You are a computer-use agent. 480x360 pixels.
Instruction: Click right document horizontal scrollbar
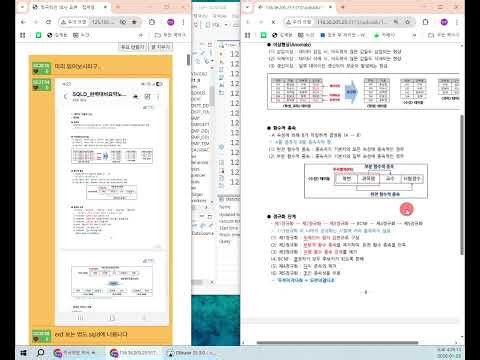coord(337,343)
